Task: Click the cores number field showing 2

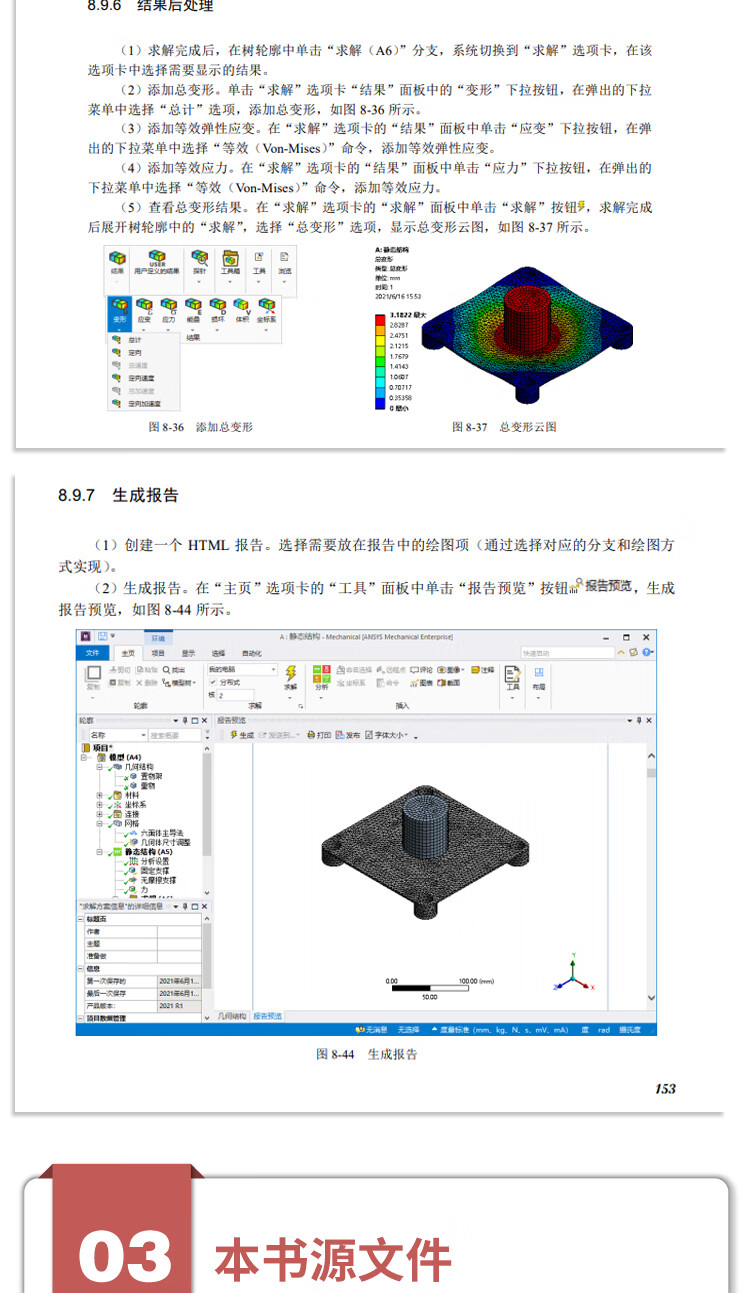Action: point(236,694)
